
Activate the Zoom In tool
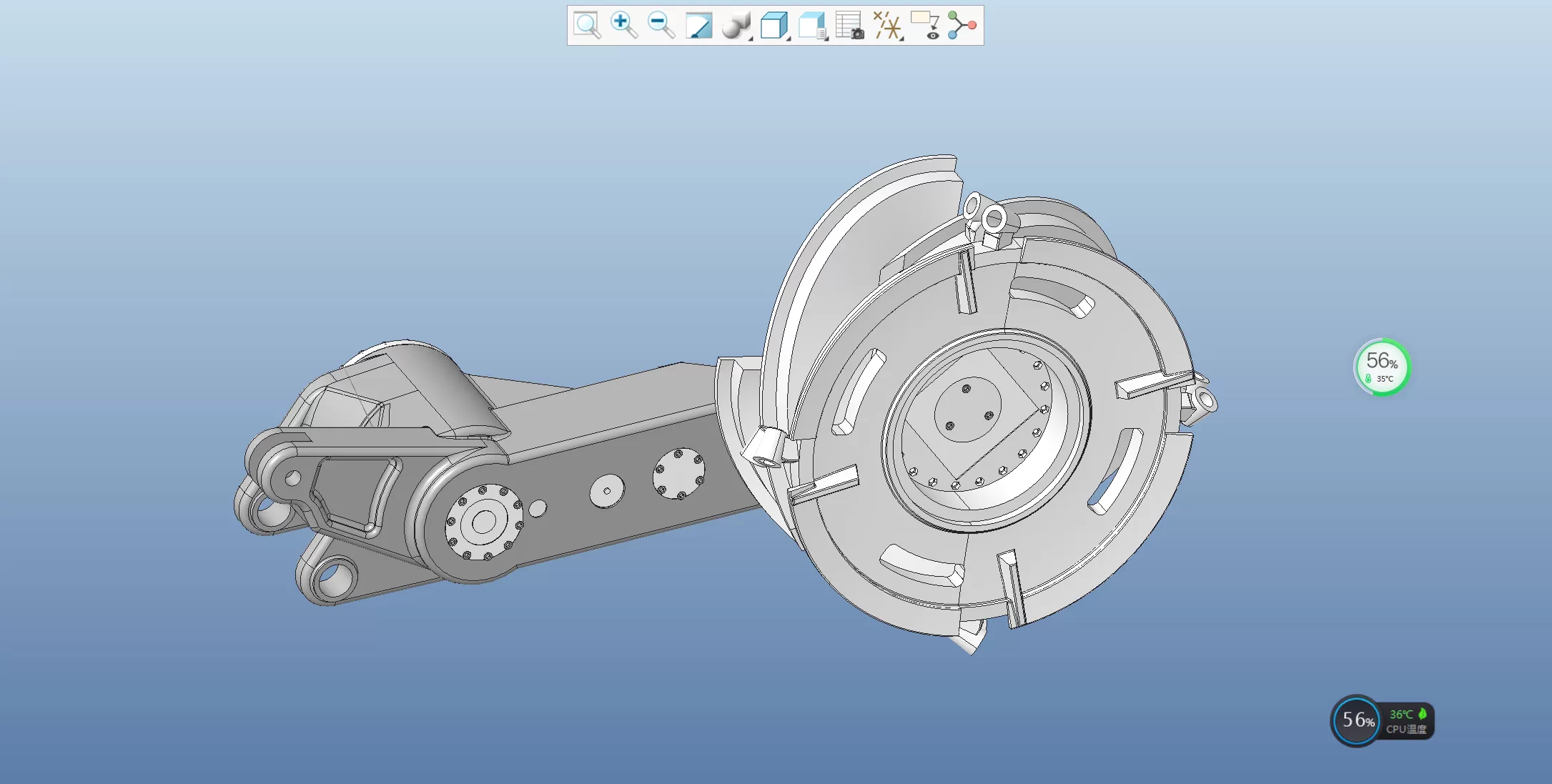624,25
